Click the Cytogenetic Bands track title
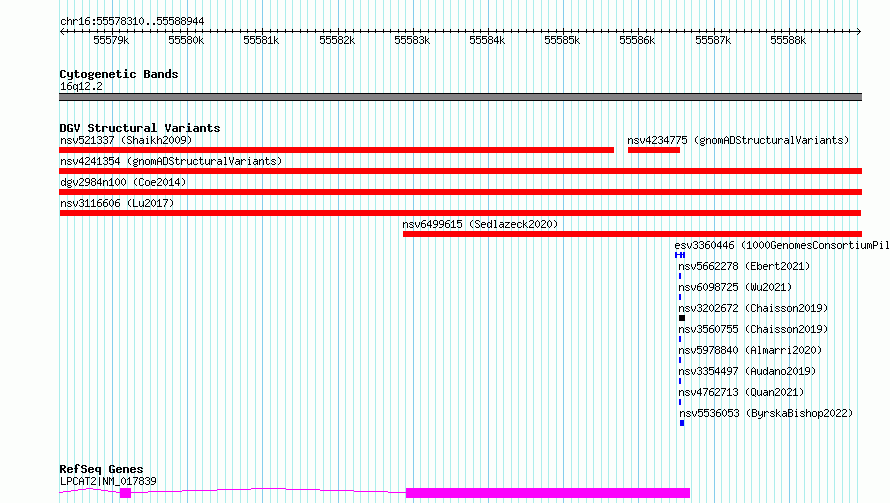The width and height of the screenshot is (890, 503). pyautogui.click(x=119, y=74)
